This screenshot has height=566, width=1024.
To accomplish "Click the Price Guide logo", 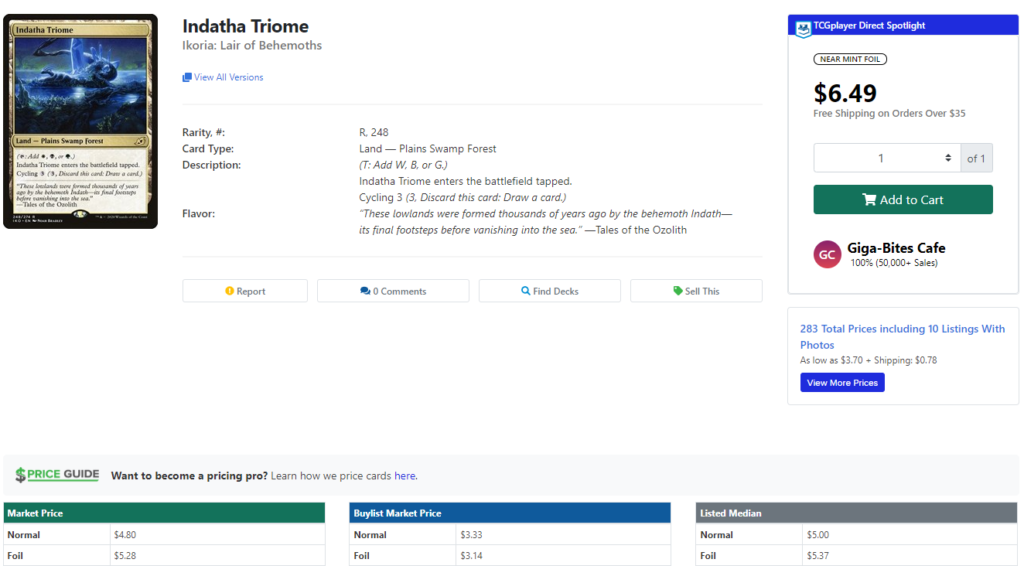I will (x=57, y=475).
